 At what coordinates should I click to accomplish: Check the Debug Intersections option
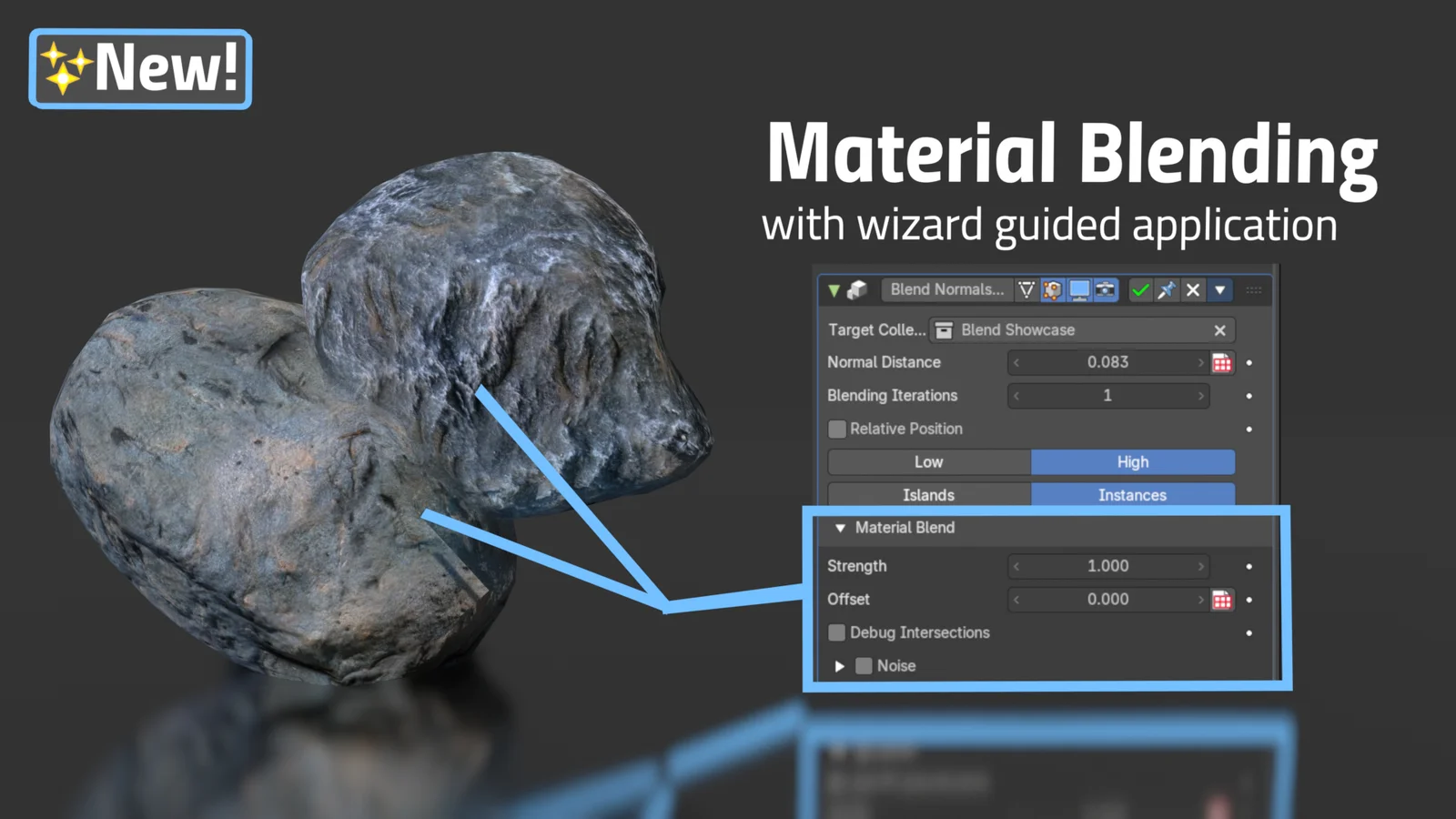click(835, 632)
